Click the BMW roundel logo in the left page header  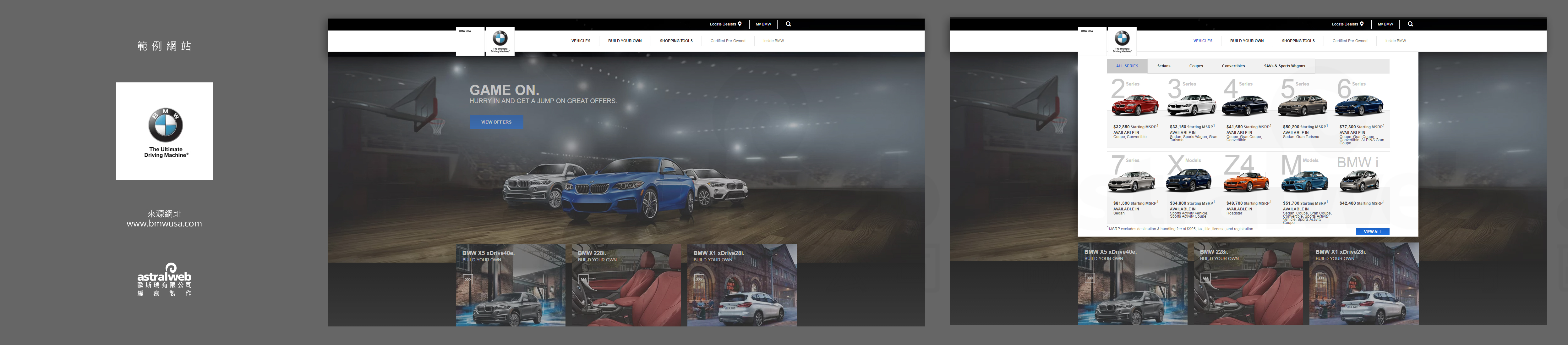(500, 38)
